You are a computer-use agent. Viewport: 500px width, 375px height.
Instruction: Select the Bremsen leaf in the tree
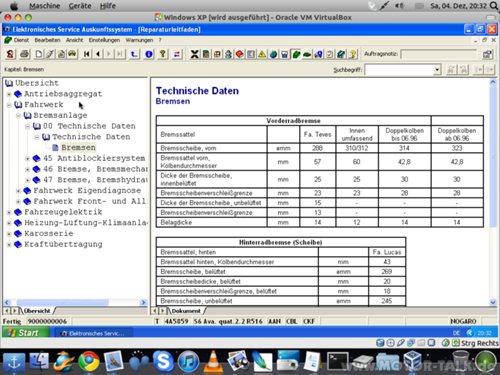(x=78, y=147)
